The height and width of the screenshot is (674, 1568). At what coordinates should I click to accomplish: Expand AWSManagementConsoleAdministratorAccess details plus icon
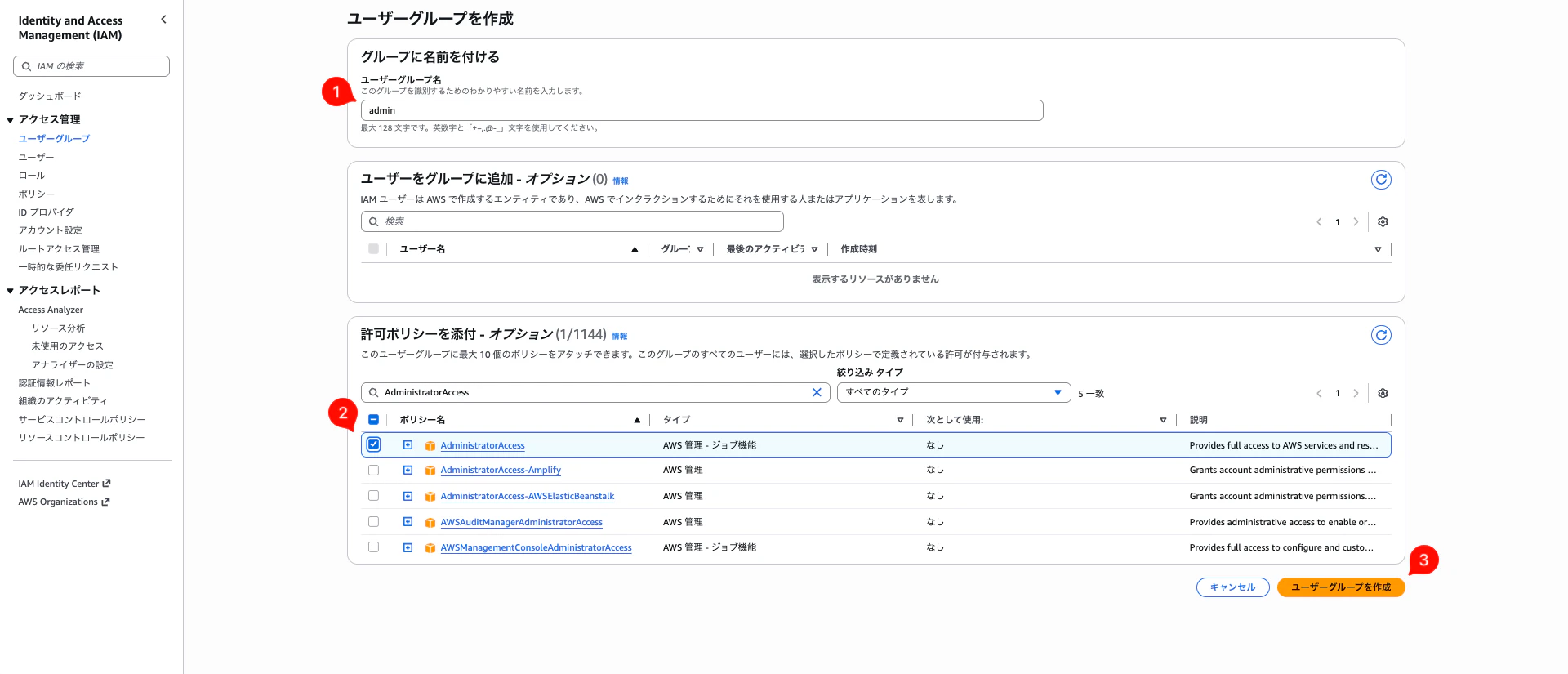coord(408,548)
